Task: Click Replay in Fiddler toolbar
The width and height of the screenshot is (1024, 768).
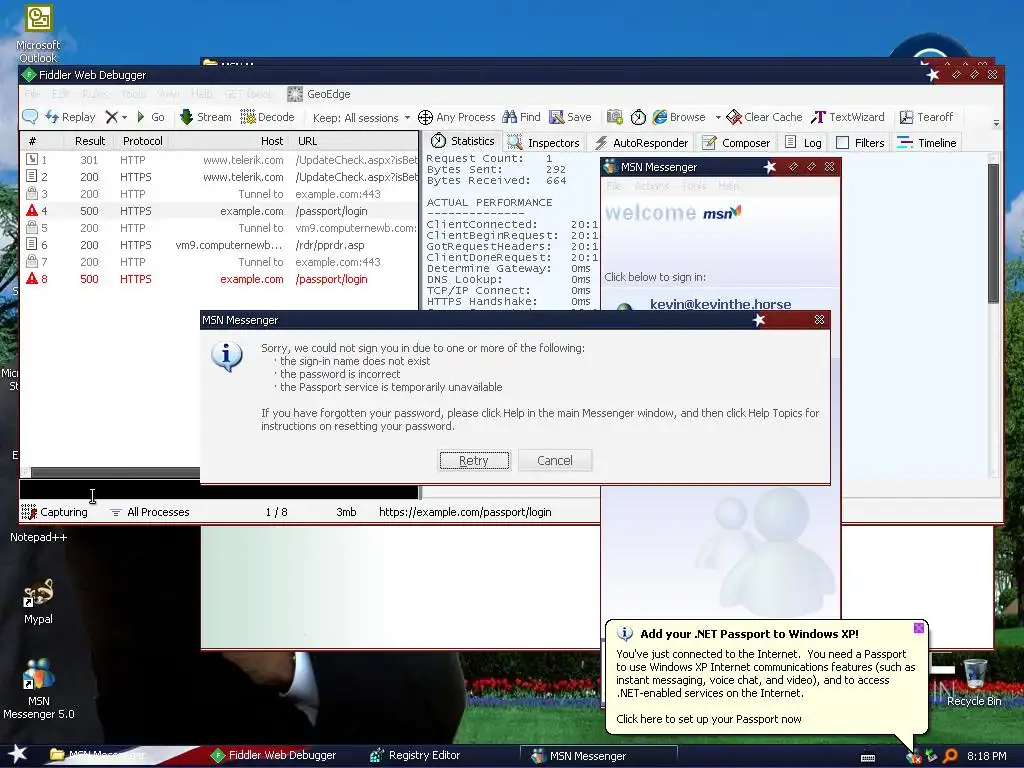Action: (x=70, y=117)
